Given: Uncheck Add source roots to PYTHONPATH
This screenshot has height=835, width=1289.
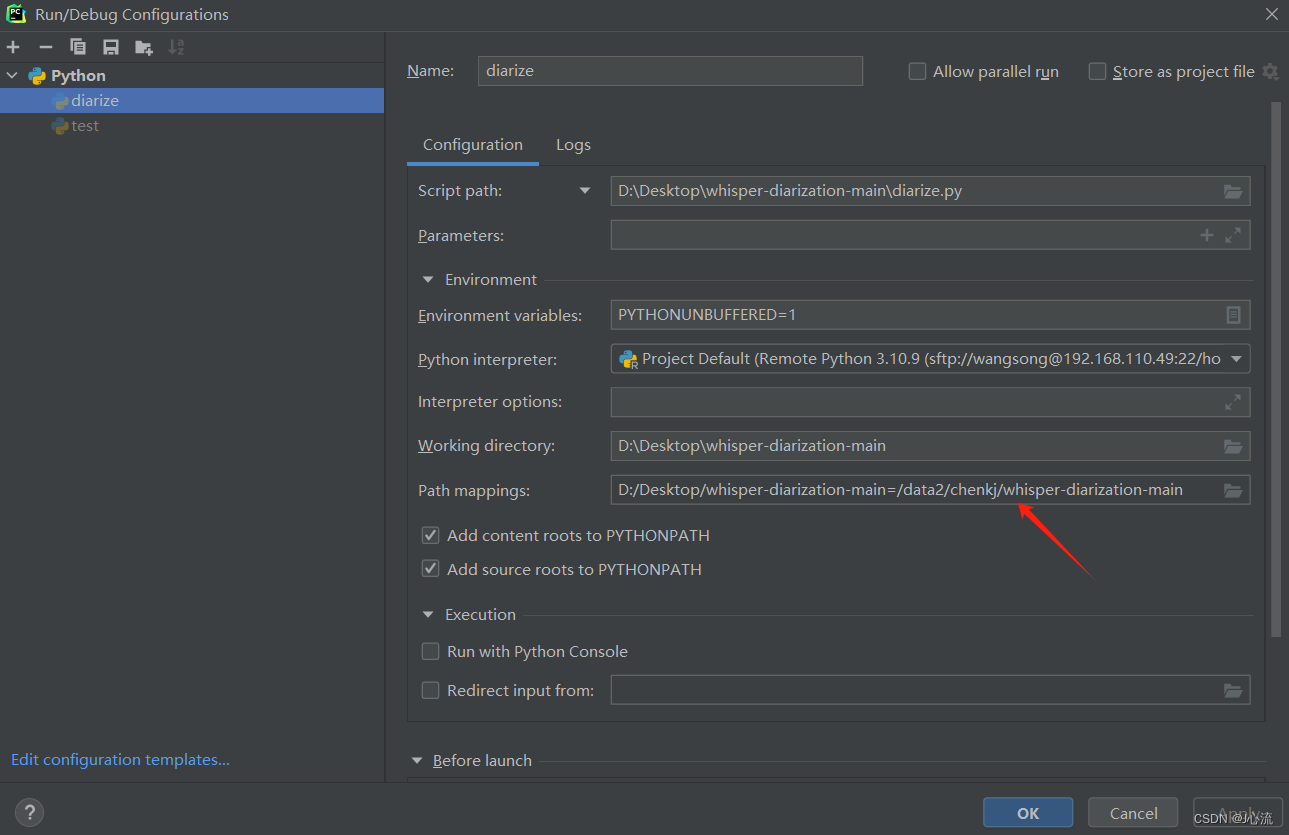Looking at the screenshot, I should (x=430, y=568).
